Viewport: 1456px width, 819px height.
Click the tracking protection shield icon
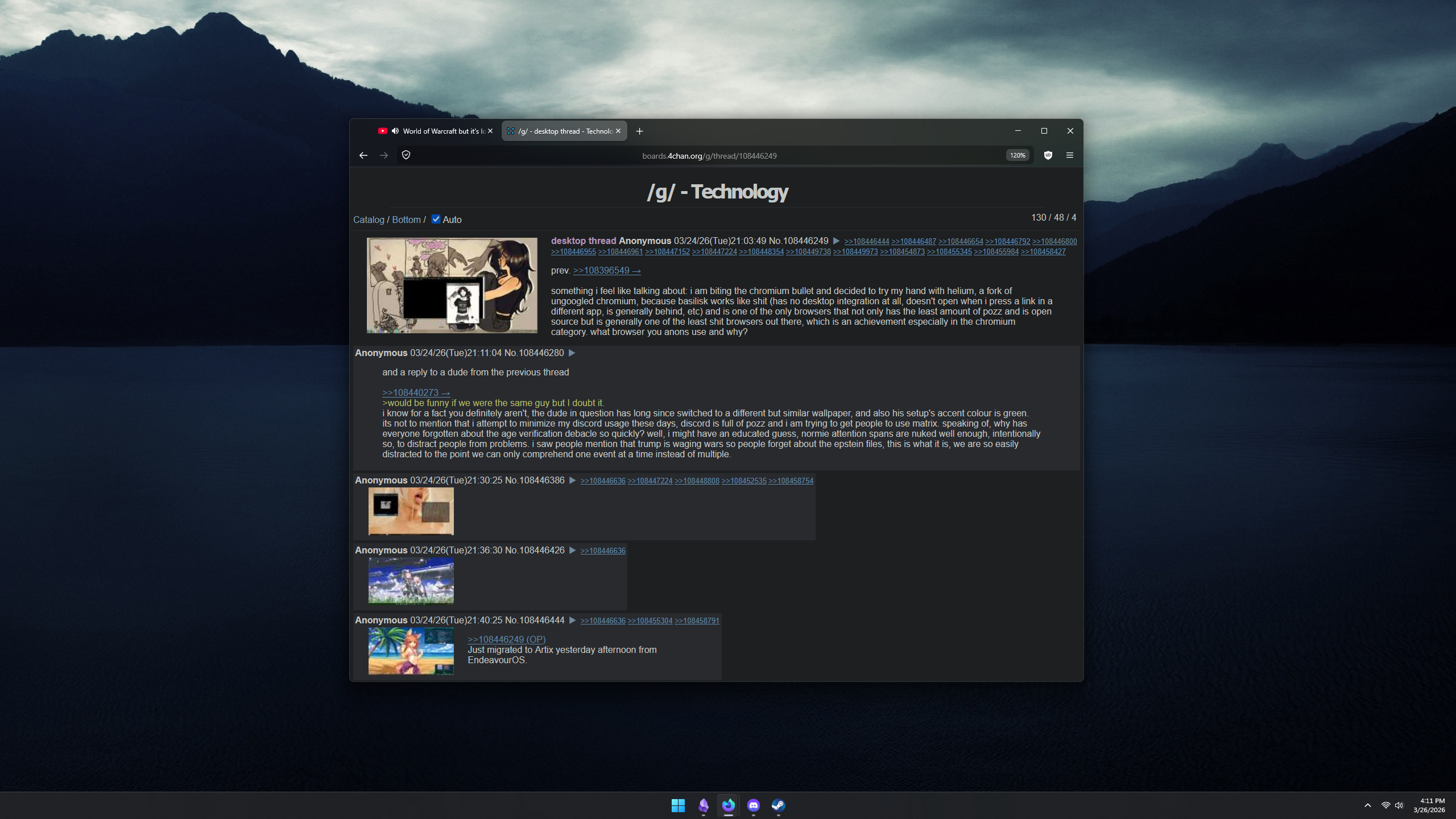(x=406, y=155)
